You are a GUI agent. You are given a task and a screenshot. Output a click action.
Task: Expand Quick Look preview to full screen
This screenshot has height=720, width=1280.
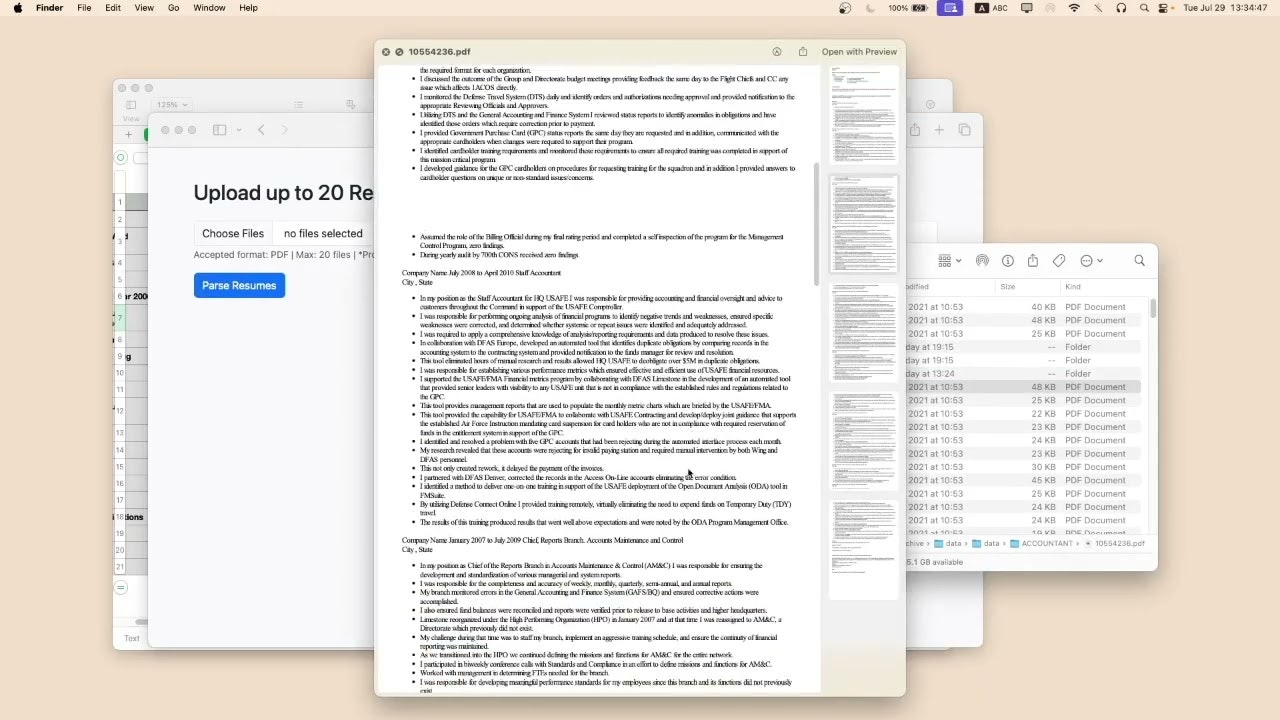[399, 52]
